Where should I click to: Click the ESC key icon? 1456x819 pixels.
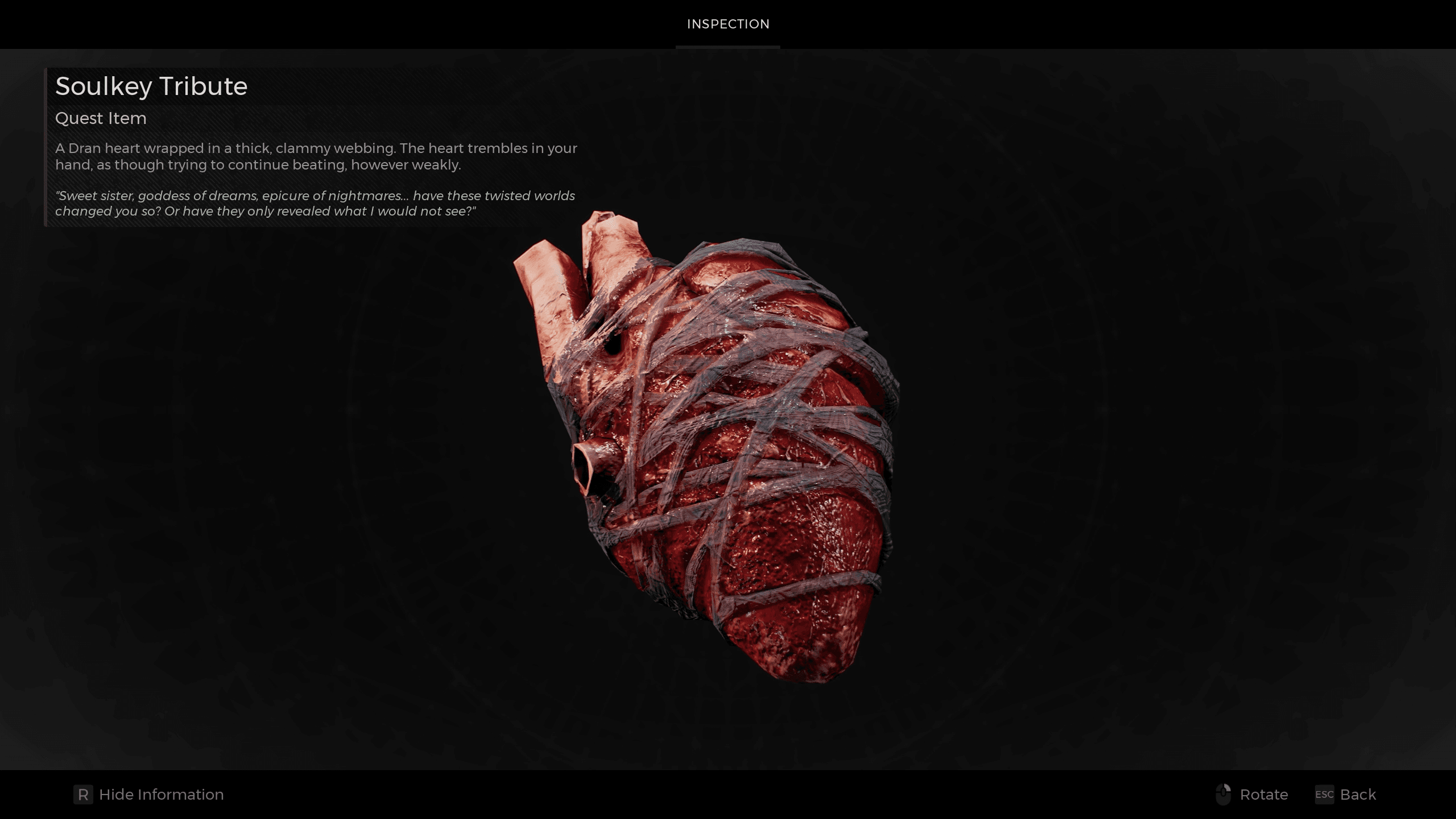click(x=1324, y=795)
